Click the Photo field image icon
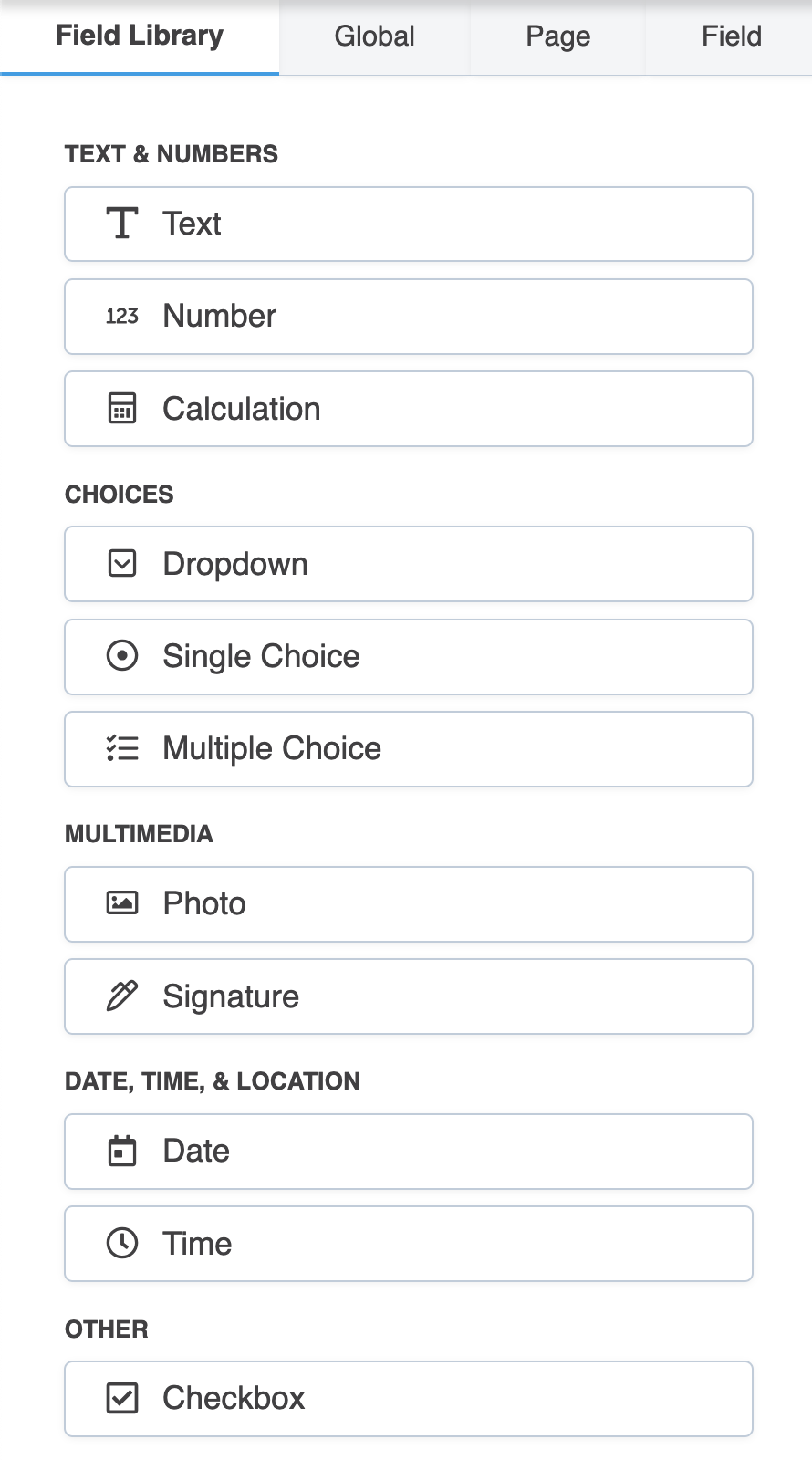812x1460 pixels. 122,903
